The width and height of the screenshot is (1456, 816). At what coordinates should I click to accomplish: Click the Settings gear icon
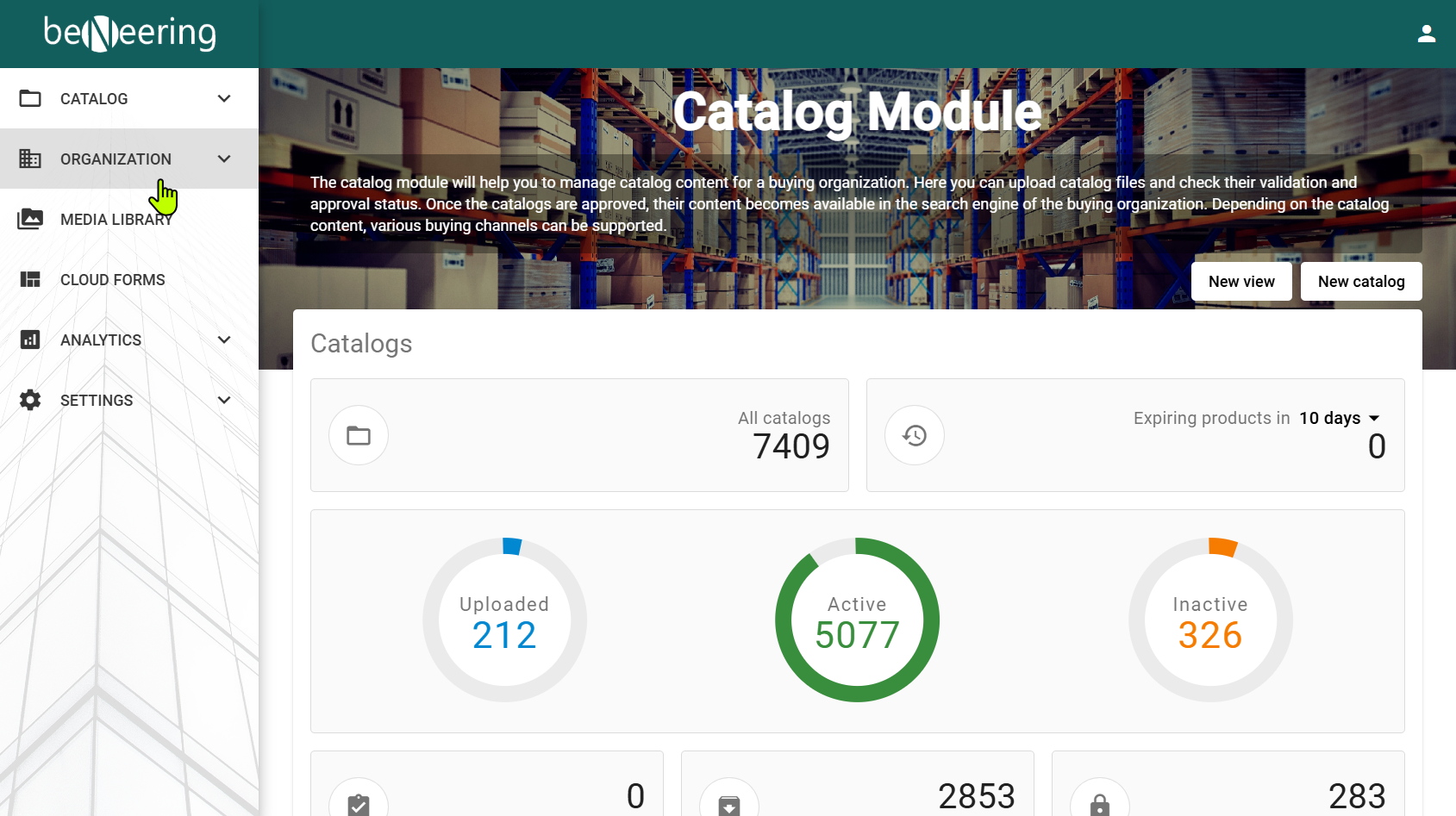[x=30, y=400]
